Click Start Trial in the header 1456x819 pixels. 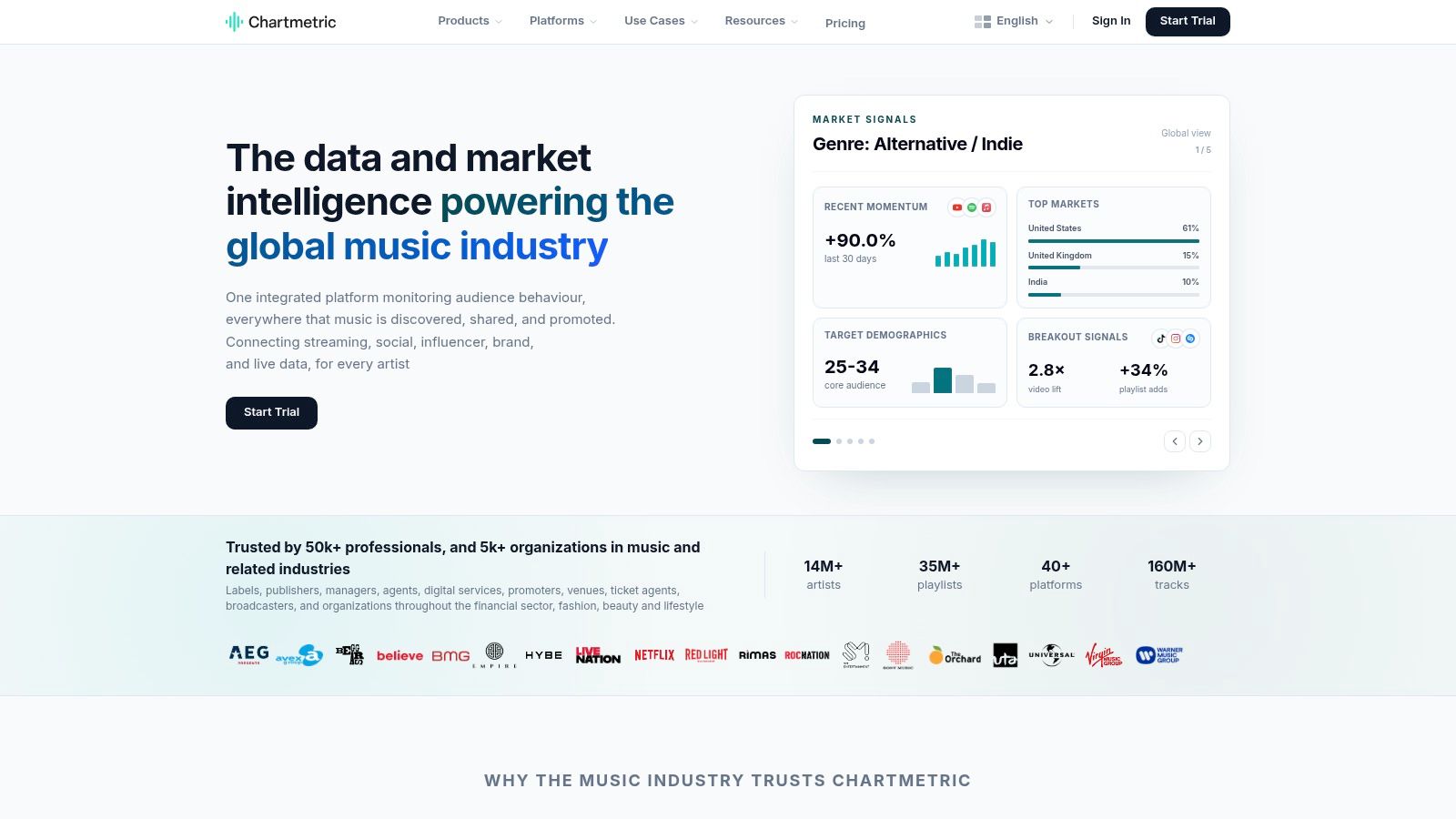click(x=1188, y=21)
